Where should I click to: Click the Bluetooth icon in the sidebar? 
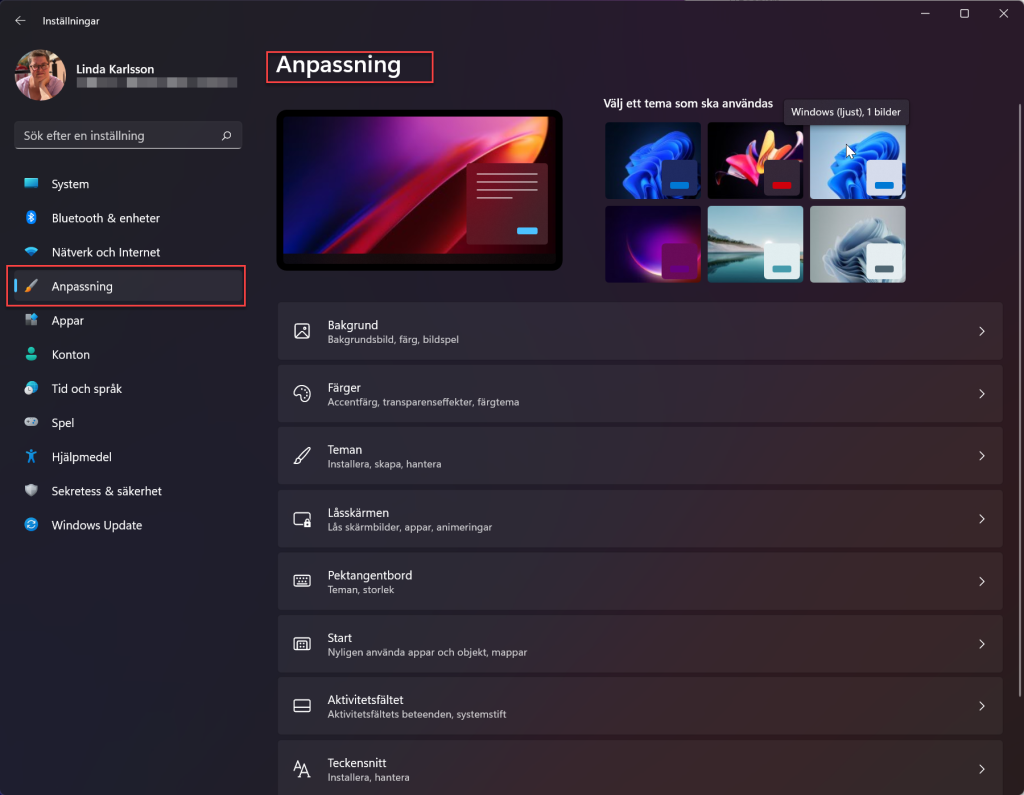coord(31,218)
